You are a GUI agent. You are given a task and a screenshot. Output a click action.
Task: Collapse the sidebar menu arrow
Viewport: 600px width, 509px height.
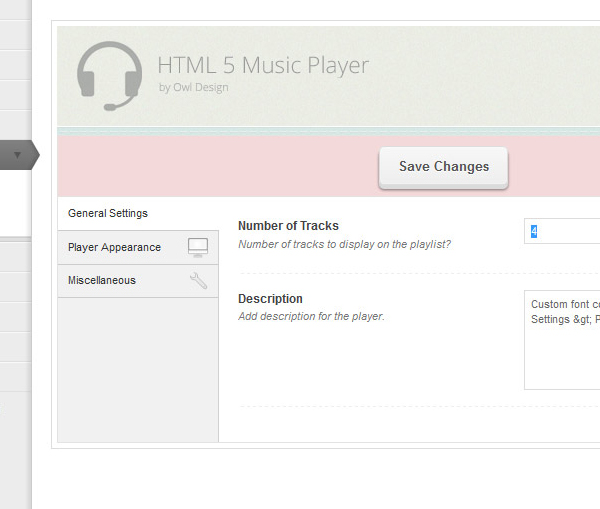coord(17,155)
